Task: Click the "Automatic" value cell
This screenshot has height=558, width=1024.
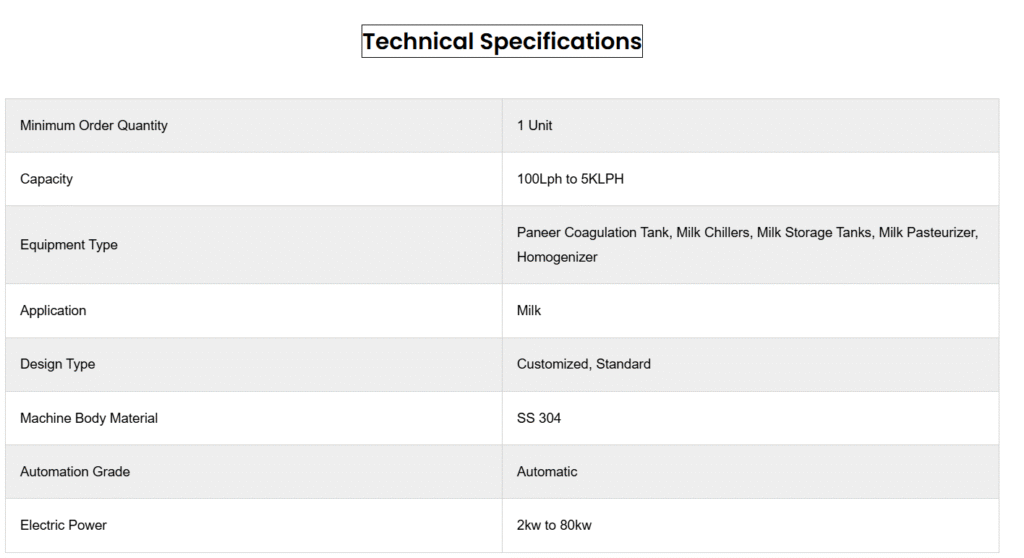Action: click(547, 472)
